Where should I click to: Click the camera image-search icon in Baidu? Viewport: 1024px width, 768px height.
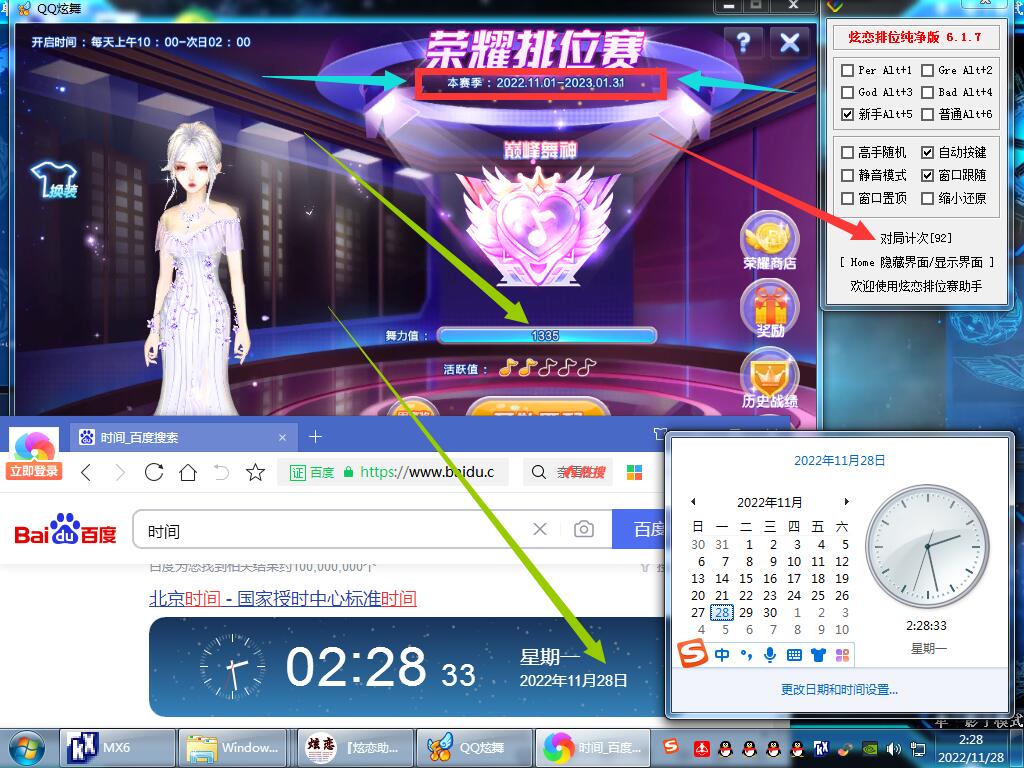(x=584, y=529)
